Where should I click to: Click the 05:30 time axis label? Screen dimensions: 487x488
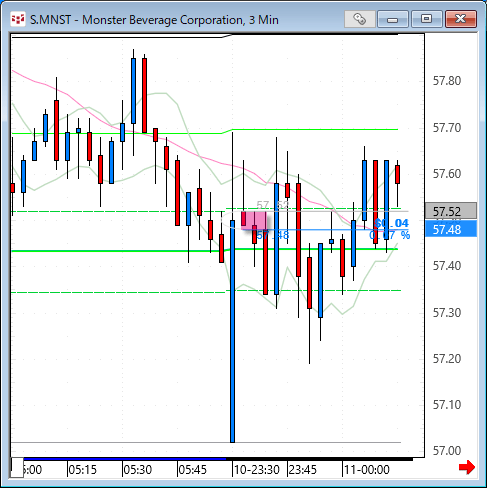138,470
